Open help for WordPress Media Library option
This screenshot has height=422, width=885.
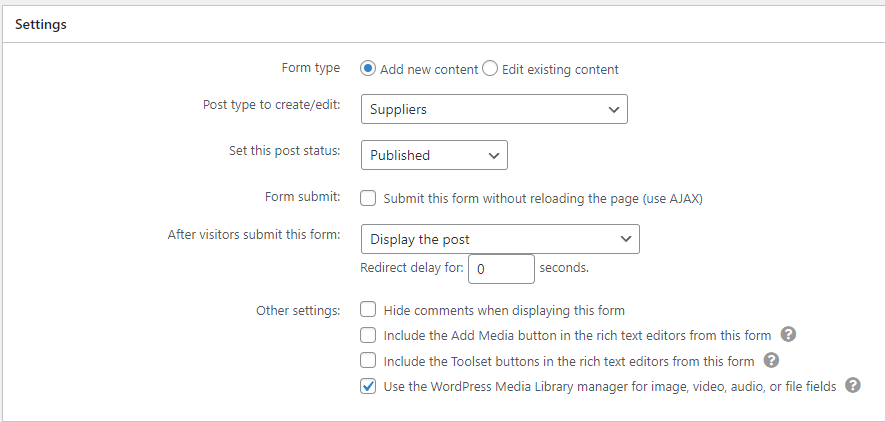click(853, 385)
